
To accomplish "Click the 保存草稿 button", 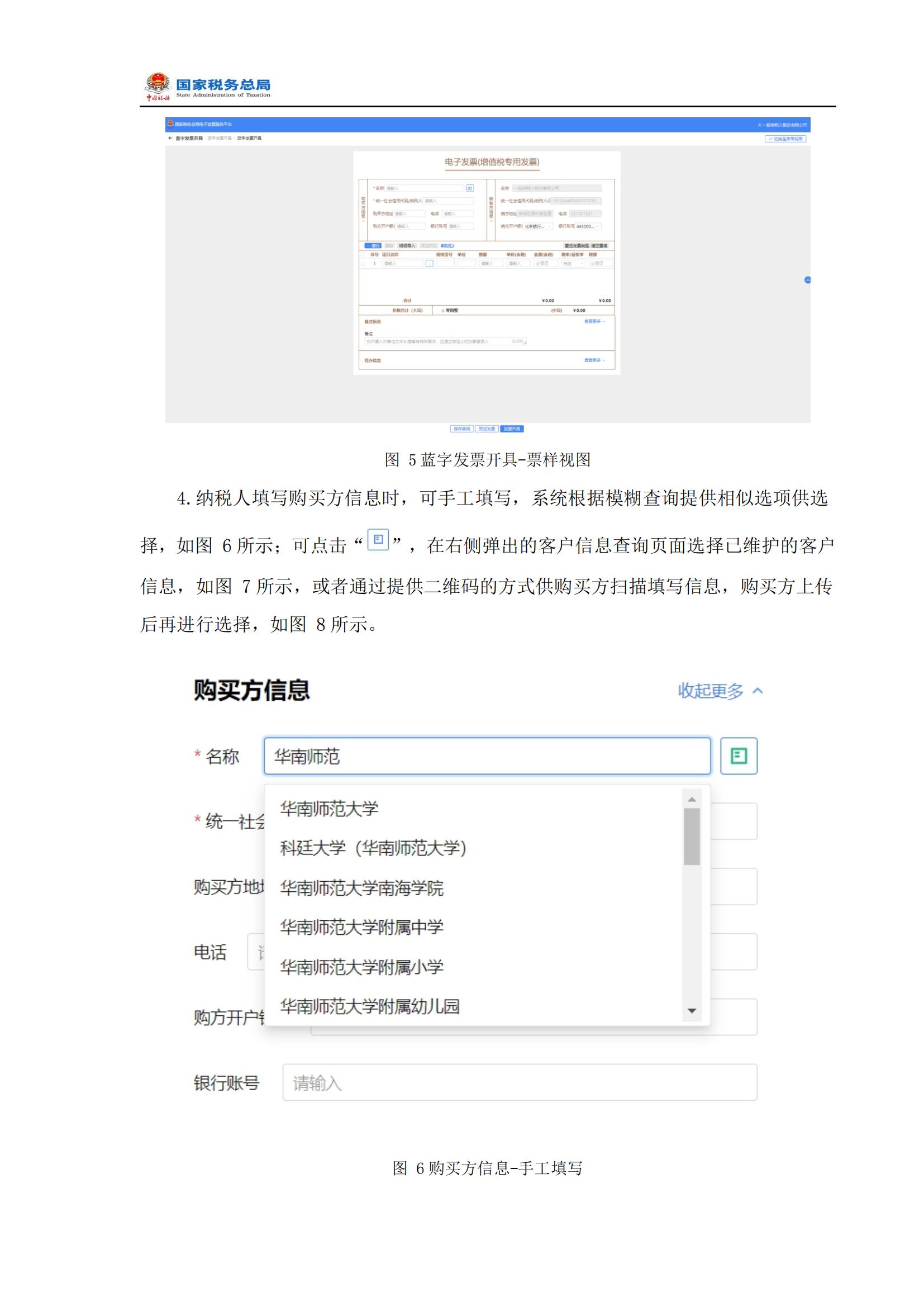I will [463, 429].
